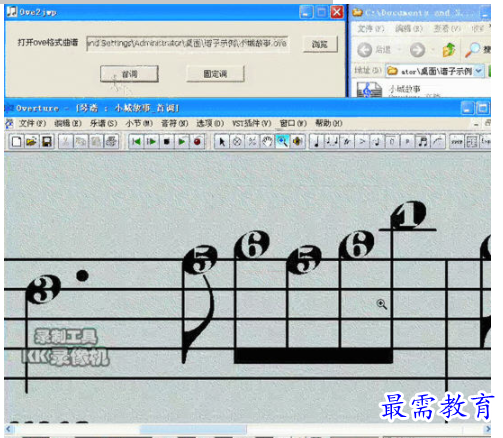Click the 浏览 browse button in Ove2jwp
Screen dimensions: 503x438
point(320,44)
